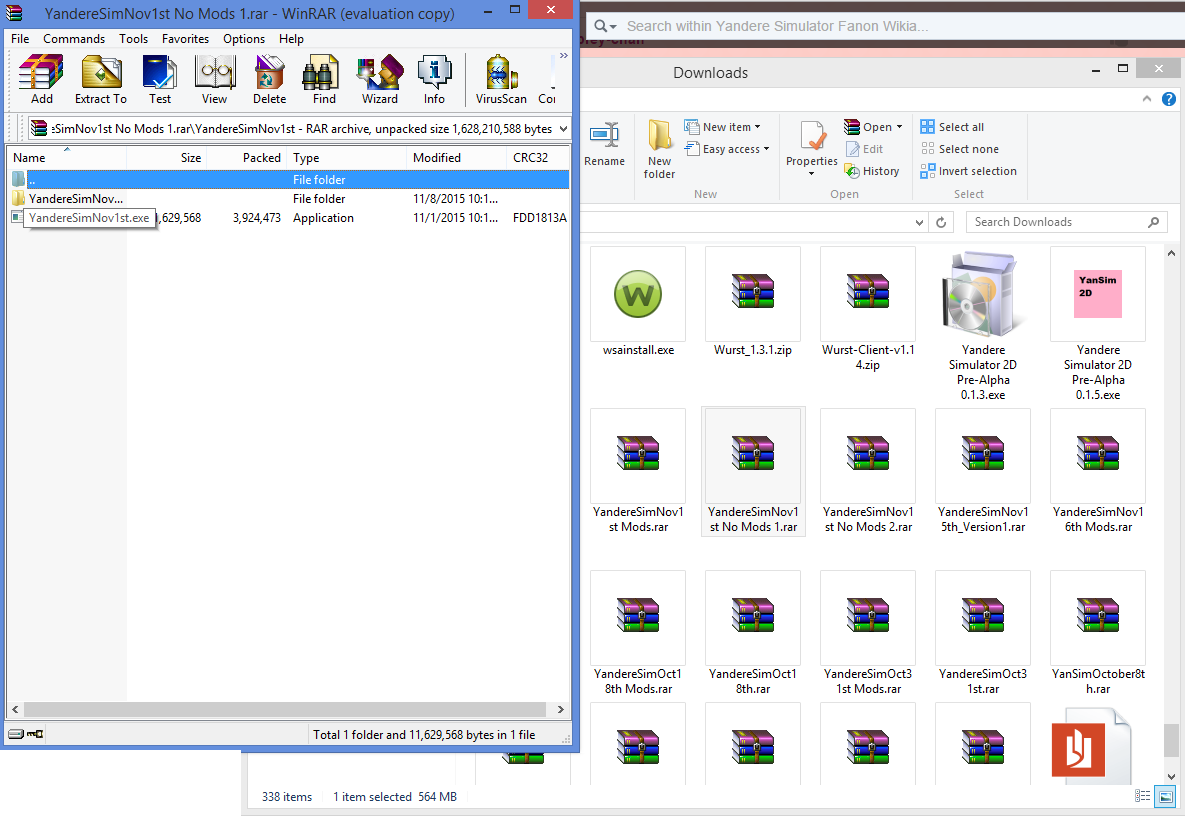Select YandereSimOct18th Mods.rar file

tap(638, 633)
